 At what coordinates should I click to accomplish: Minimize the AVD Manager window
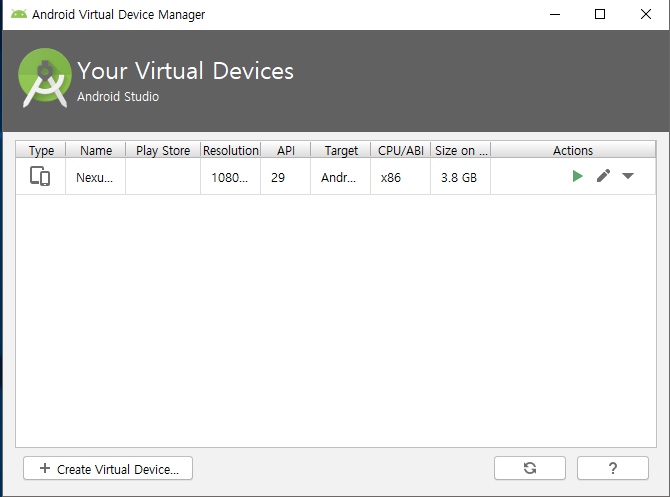pyautogui.click(x=555, y=14)
